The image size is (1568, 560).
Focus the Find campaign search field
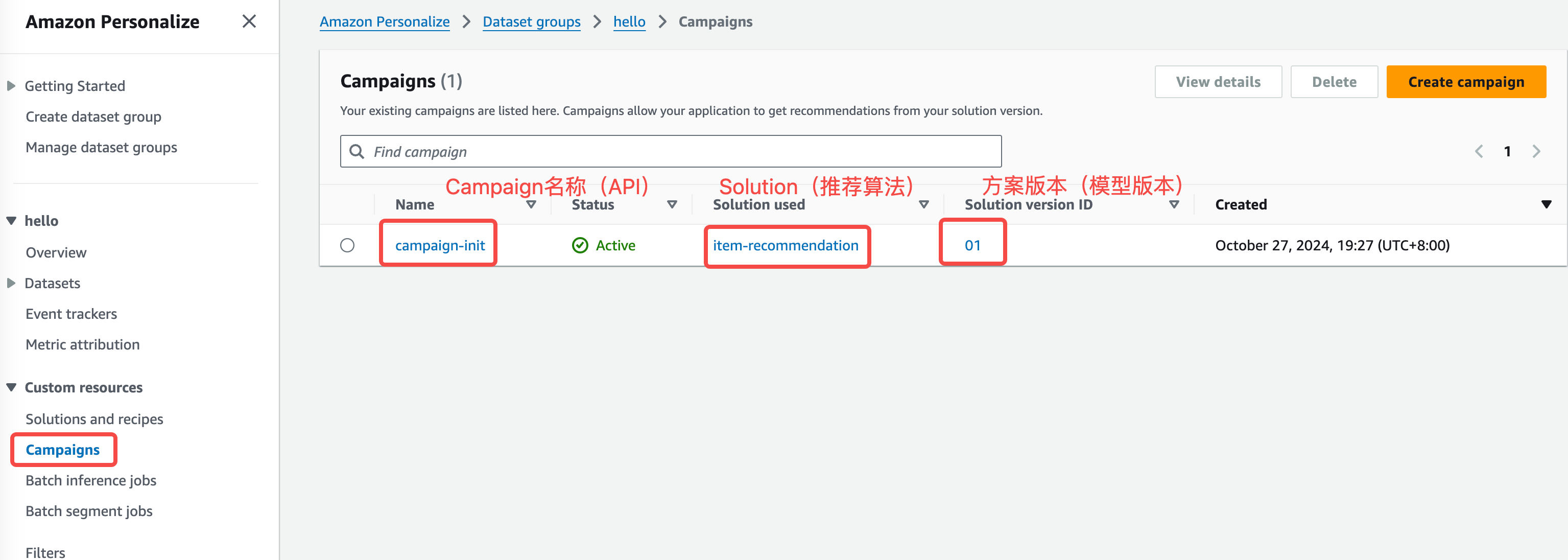pos(670,152)
